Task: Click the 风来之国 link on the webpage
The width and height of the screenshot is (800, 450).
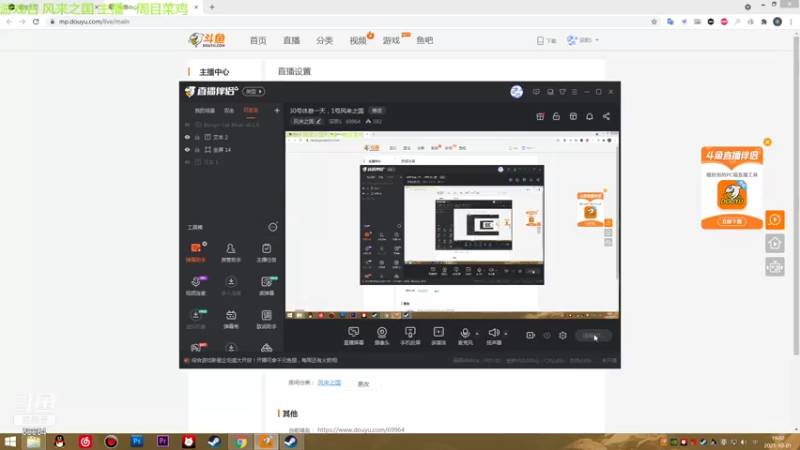Action: (329, 383)
